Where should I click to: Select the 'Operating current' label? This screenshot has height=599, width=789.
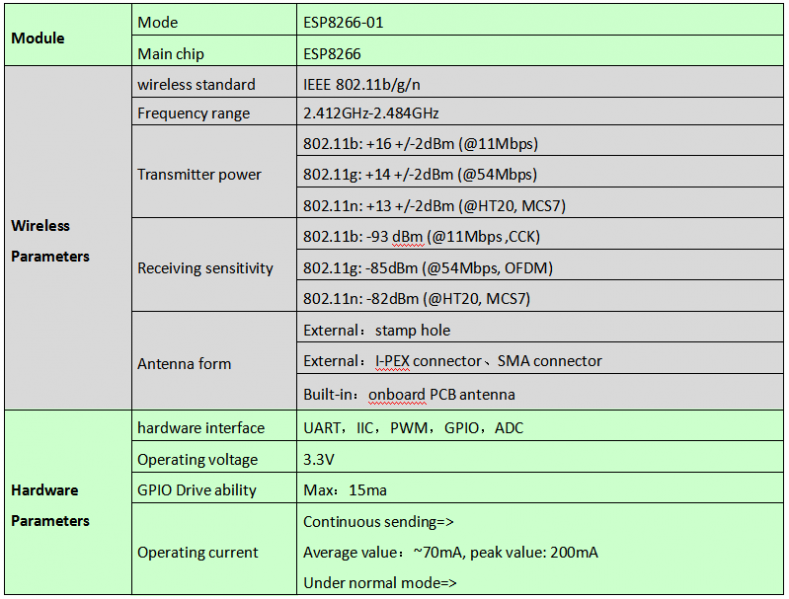pyautogui.click(x=214, y=549)
